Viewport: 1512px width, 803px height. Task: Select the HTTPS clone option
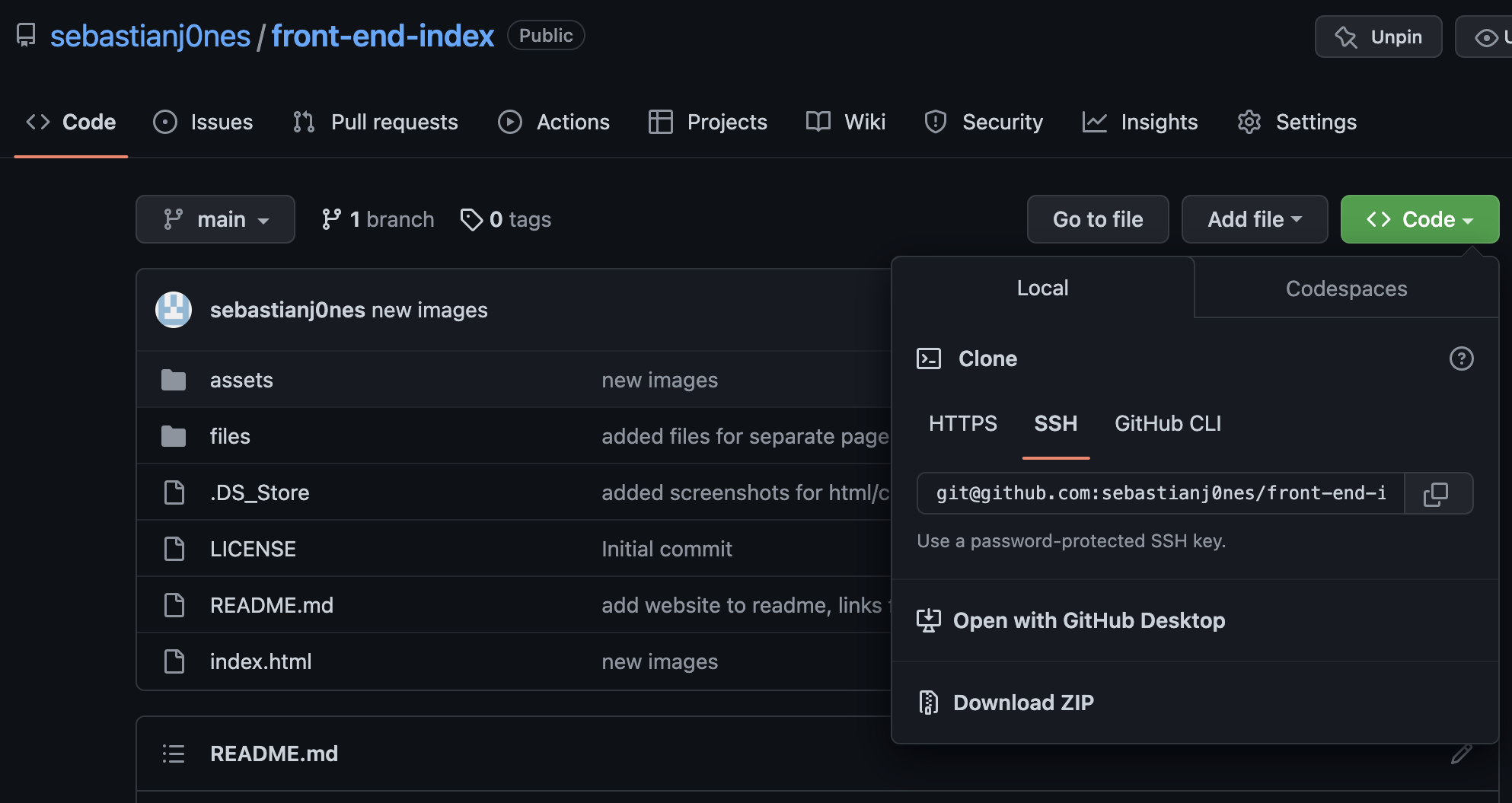point(963,423)
